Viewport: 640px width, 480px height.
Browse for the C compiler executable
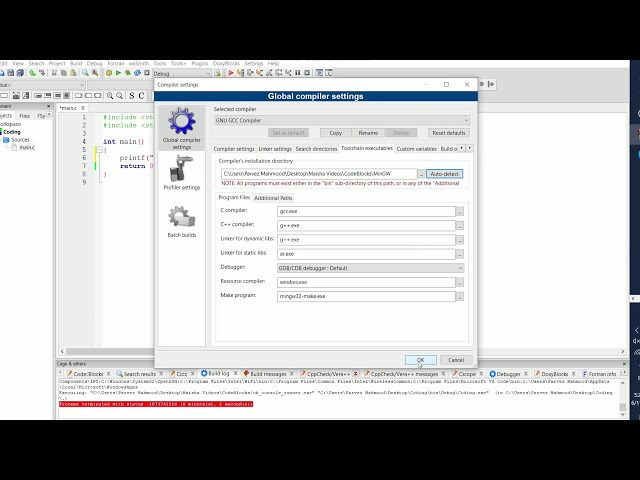(x=460, y=211)
